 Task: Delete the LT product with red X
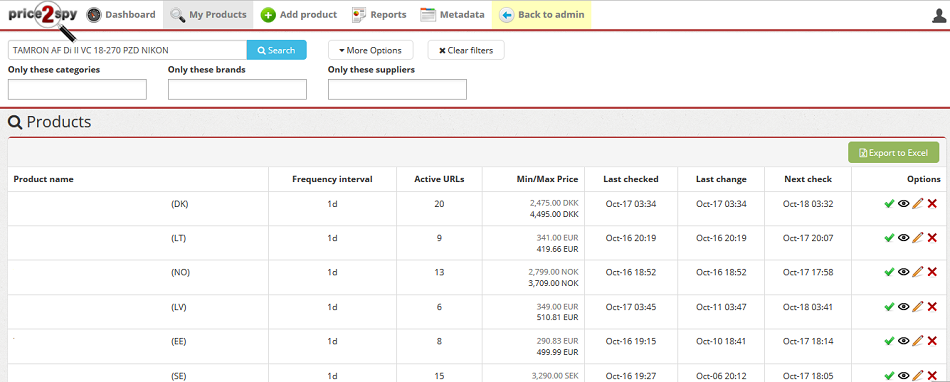[932, 238]
